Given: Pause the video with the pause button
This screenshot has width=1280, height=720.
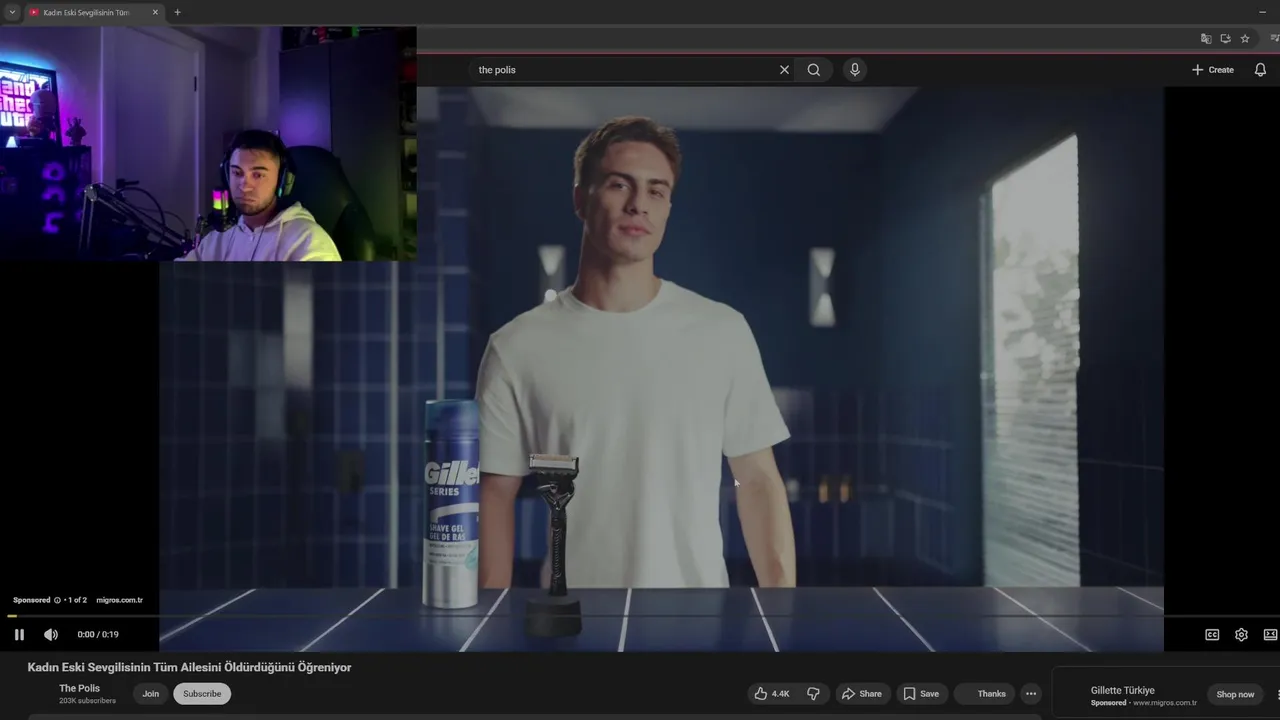Looking at the screenshot, I should tap(19, 634).
